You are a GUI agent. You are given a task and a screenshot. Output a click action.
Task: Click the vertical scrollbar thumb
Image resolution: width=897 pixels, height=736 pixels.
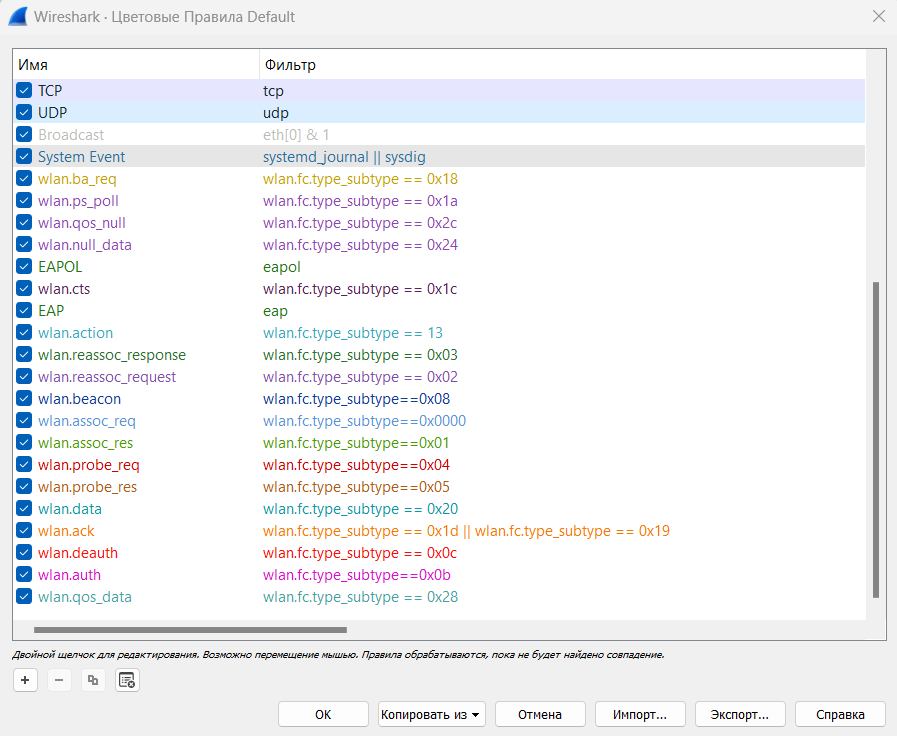tap(876, 439)
